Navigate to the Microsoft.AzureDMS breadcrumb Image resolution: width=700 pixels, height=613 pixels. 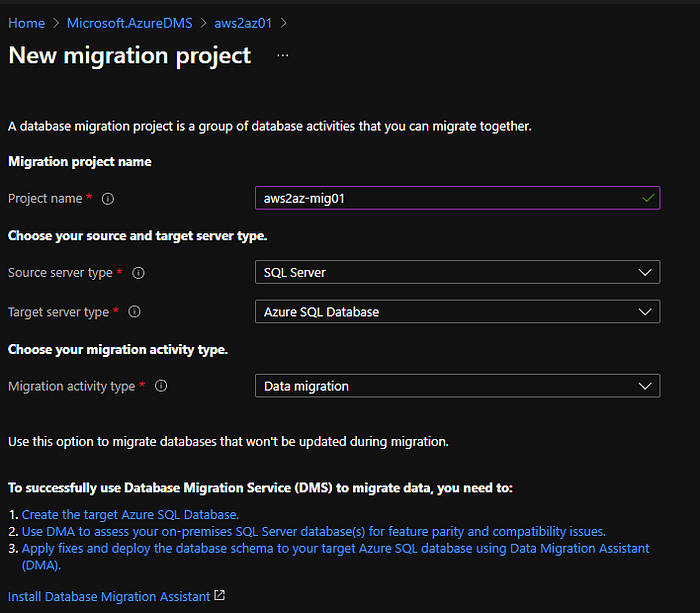[132, 22]
